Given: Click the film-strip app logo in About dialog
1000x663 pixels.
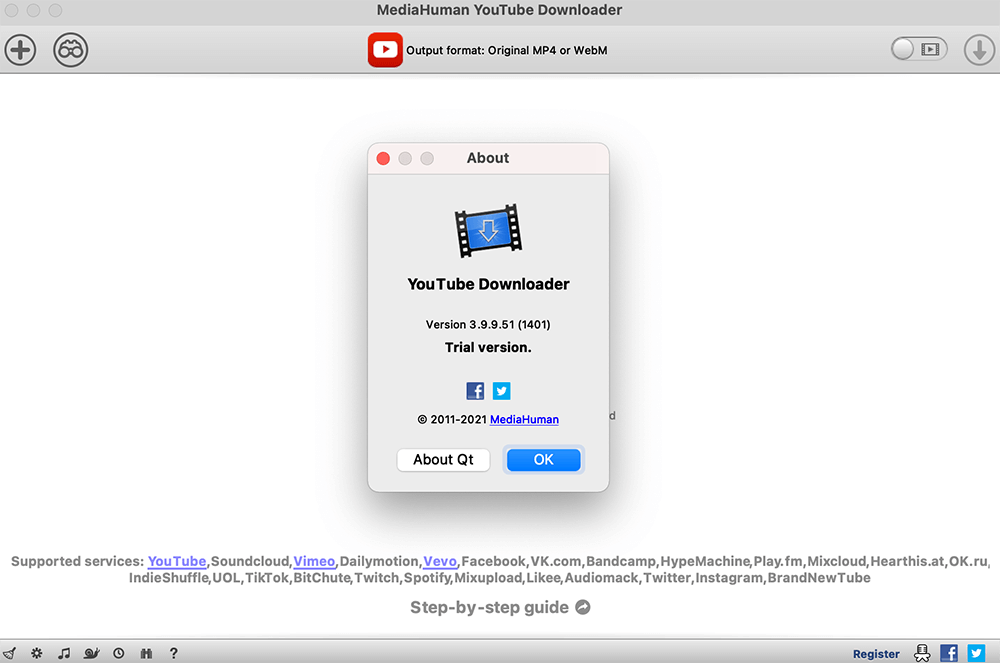Looking at the screenshot, I should coord(488,230).
